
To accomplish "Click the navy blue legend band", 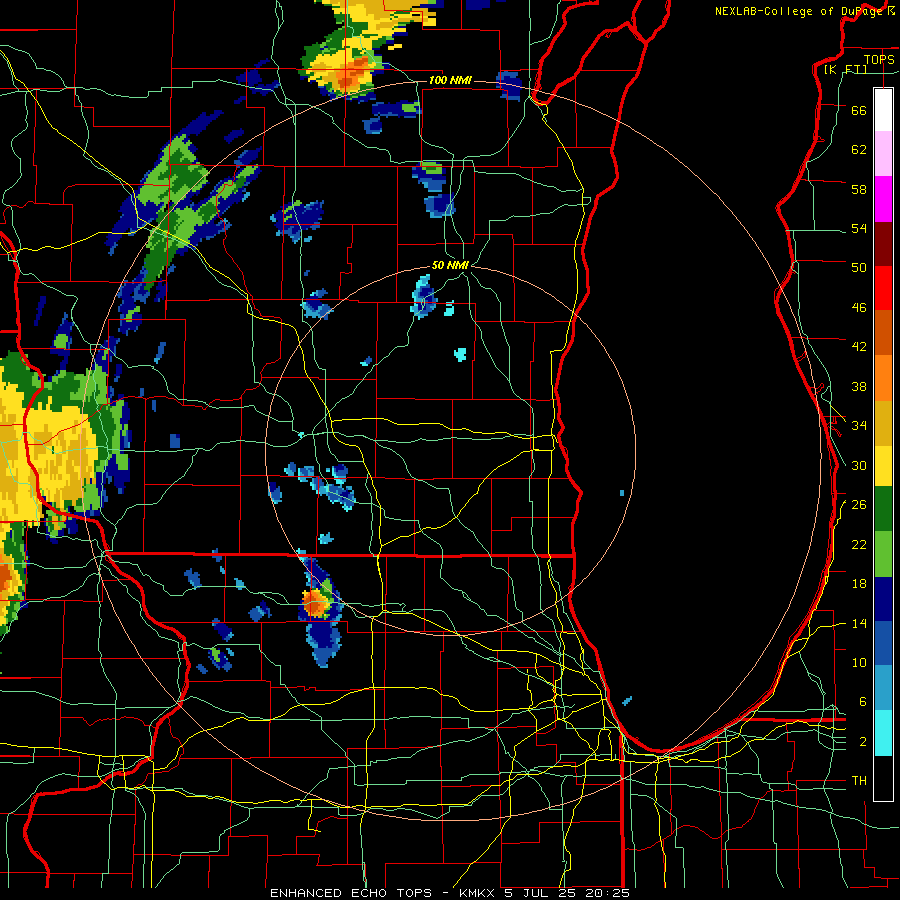I will point(883,599).
